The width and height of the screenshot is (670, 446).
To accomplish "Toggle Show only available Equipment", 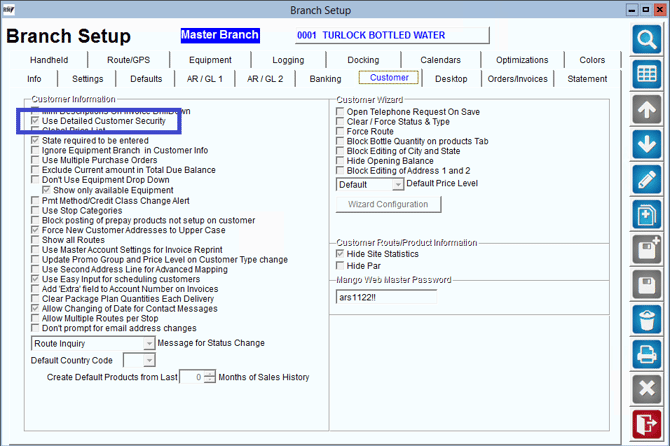I will 46,190.
